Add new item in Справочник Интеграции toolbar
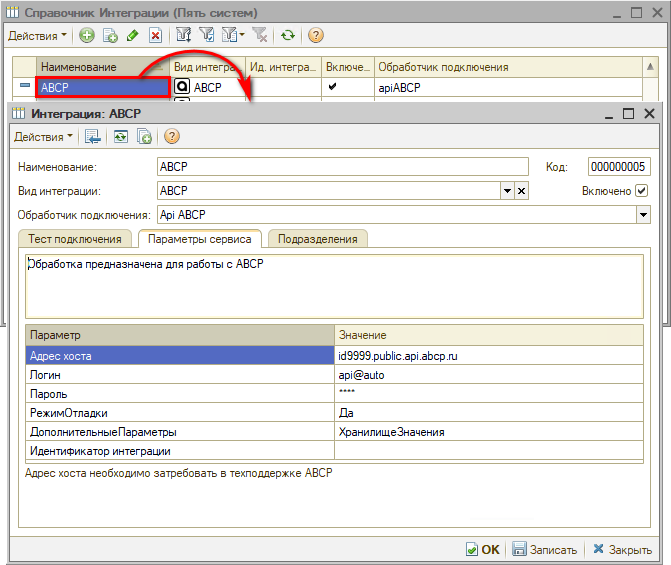 coord(87,36)
